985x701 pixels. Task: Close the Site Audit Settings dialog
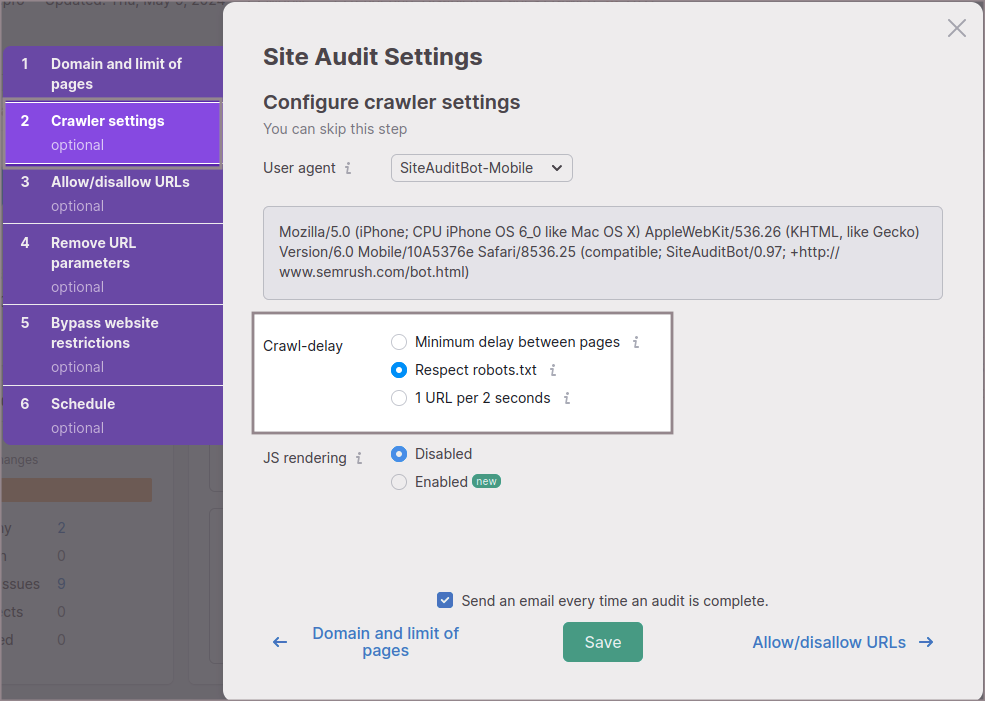(956, 28)
